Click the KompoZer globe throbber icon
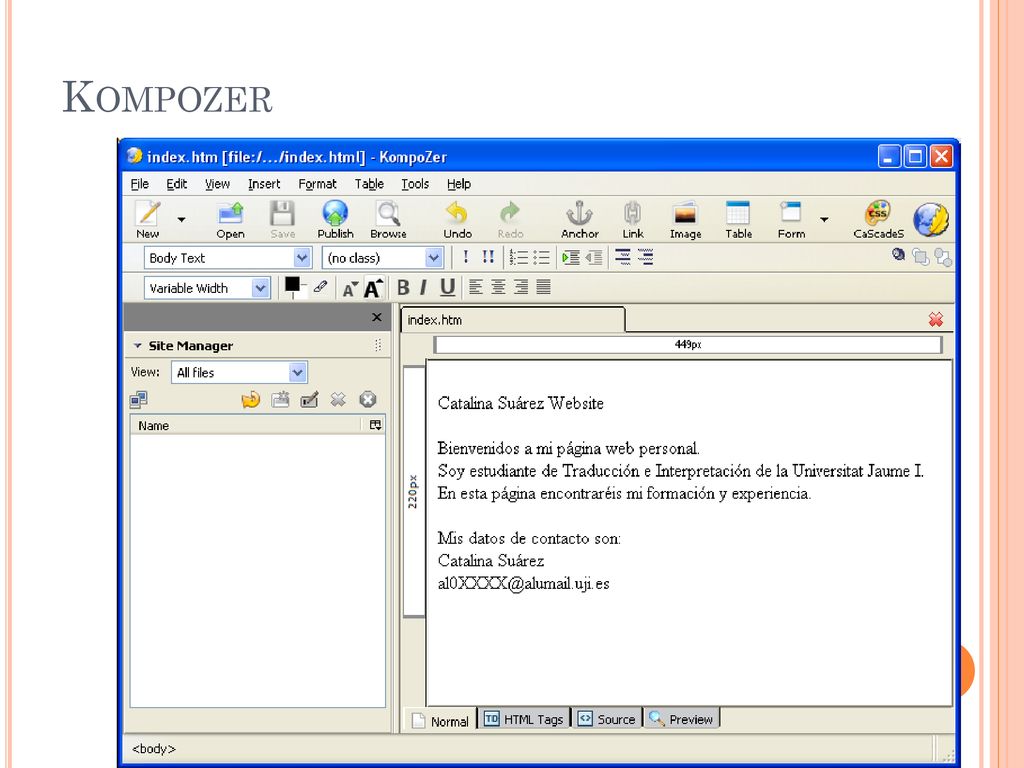Viewport: 1024px width, 768px height. [931, 219]
